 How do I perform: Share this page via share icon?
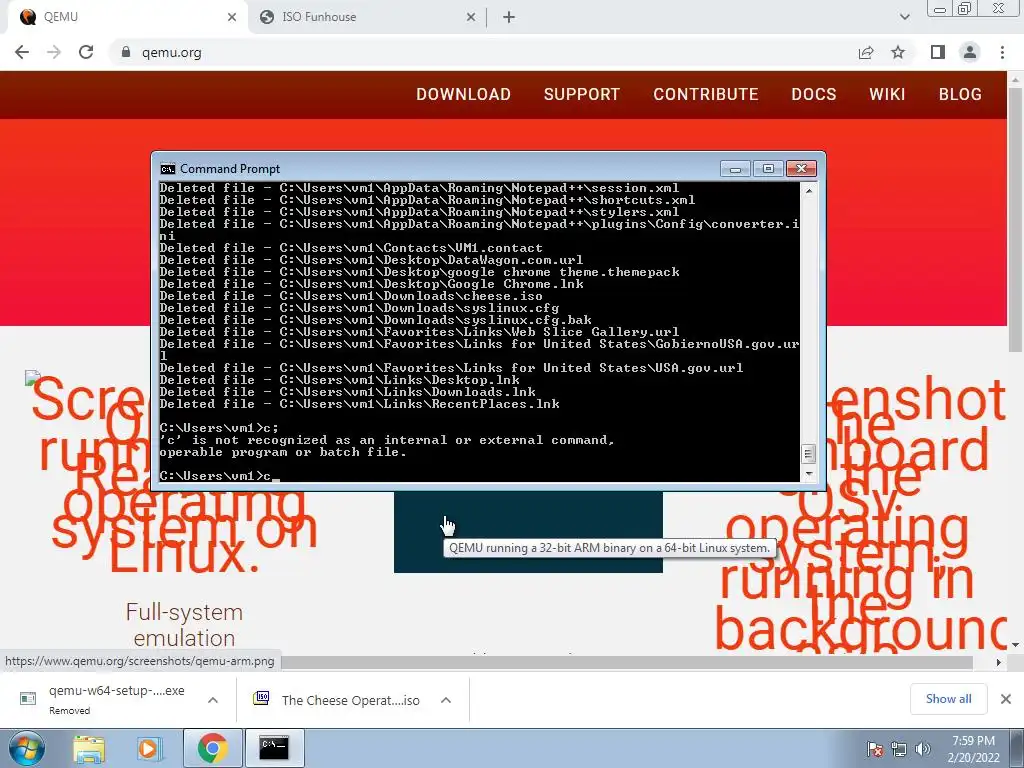click(x=866, y=52)
